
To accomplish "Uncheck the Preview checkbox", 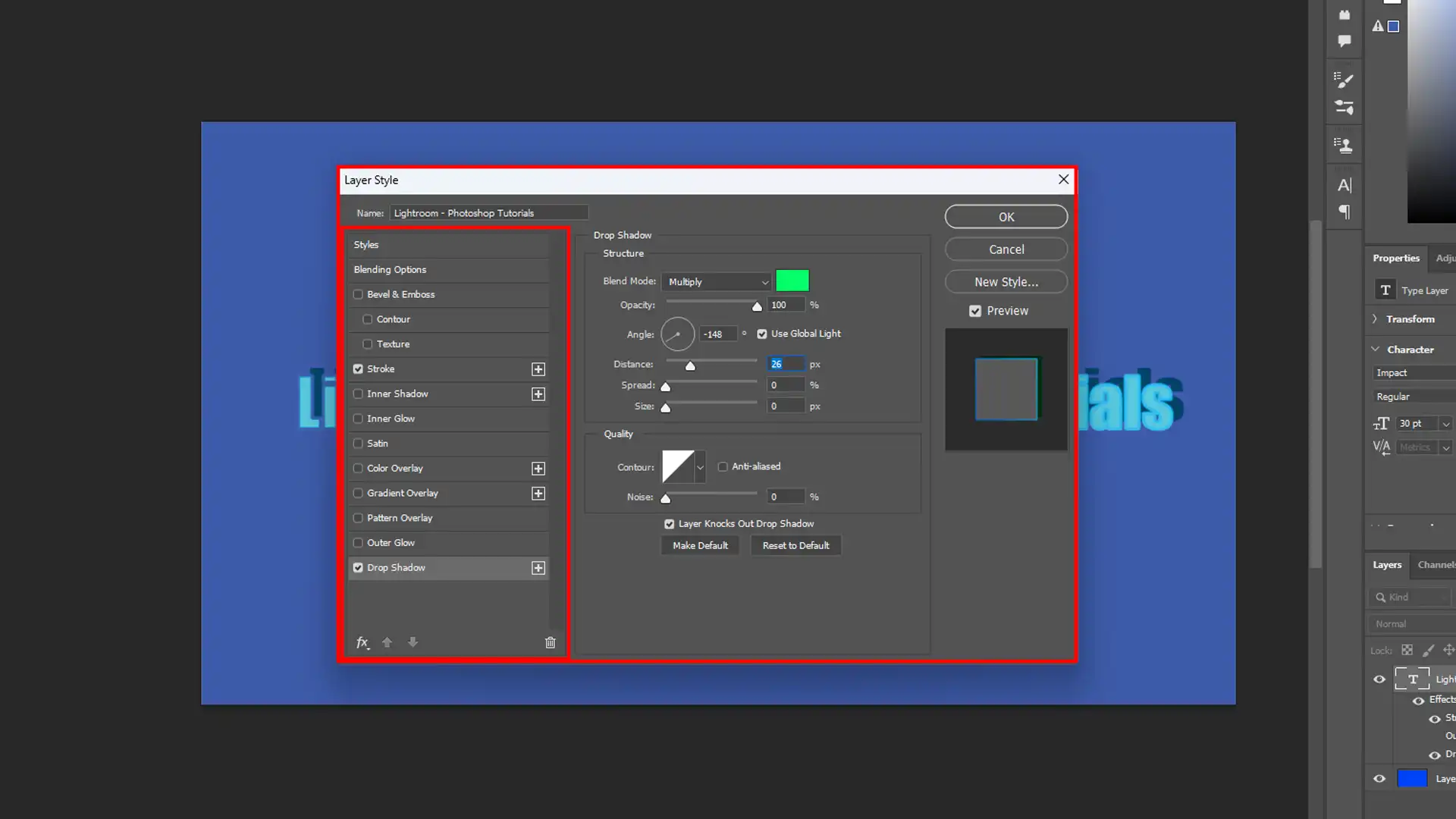I will (975, 311).
